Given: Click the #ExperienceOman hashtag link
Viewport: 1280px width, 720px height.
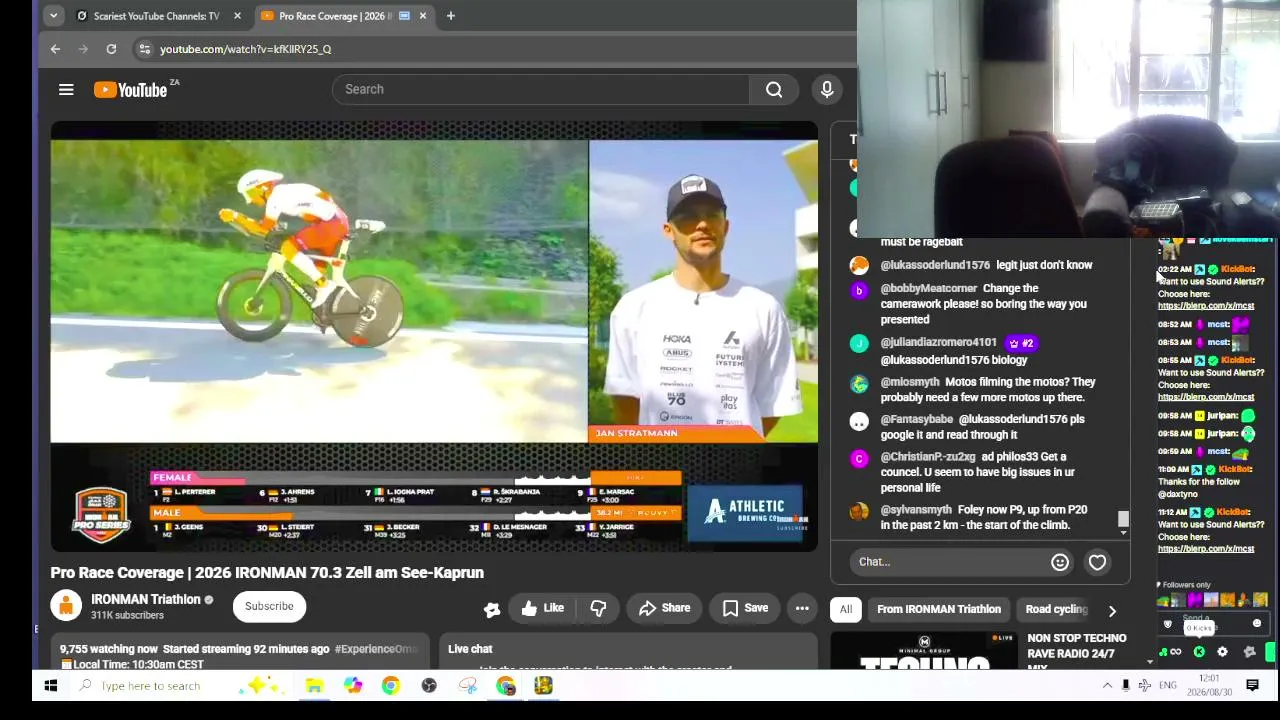Looking at the screenshot, I should [x=376, y=649].
